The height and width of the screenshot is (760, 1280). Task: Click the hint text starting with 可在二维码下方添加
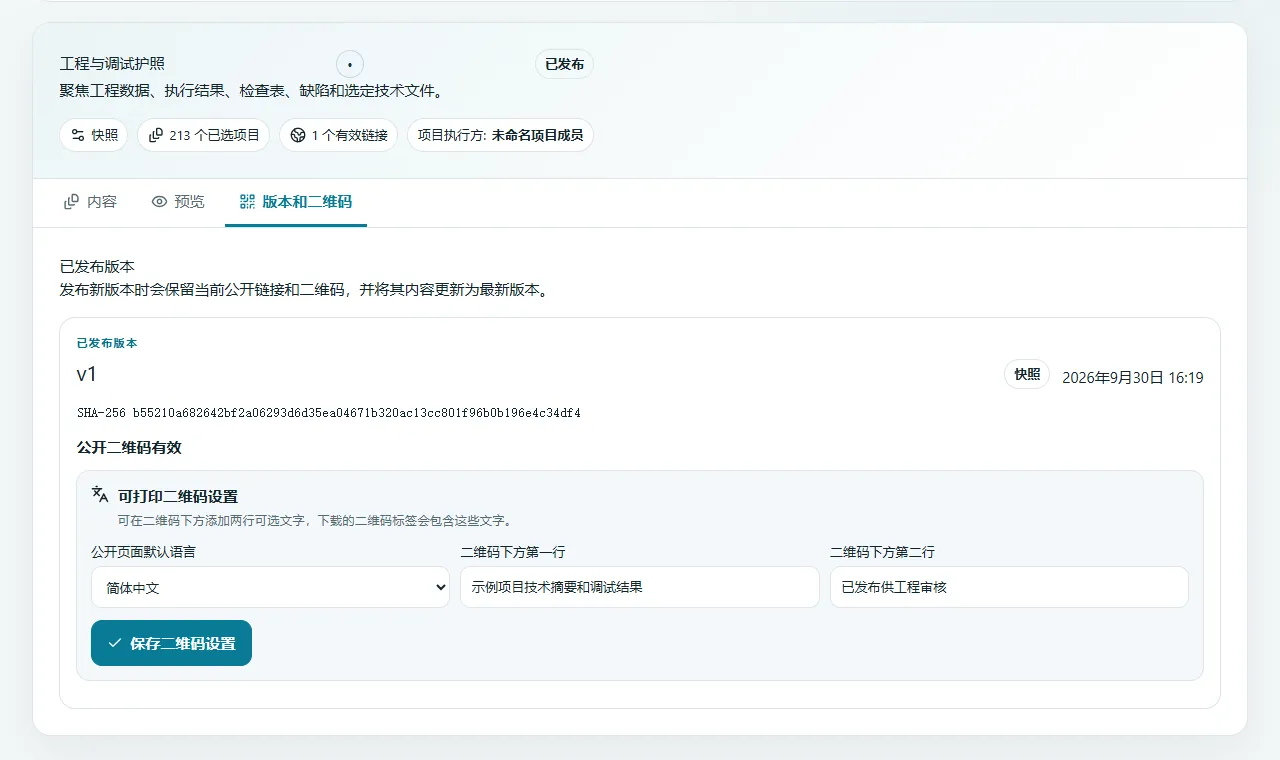tap(315, 521)
